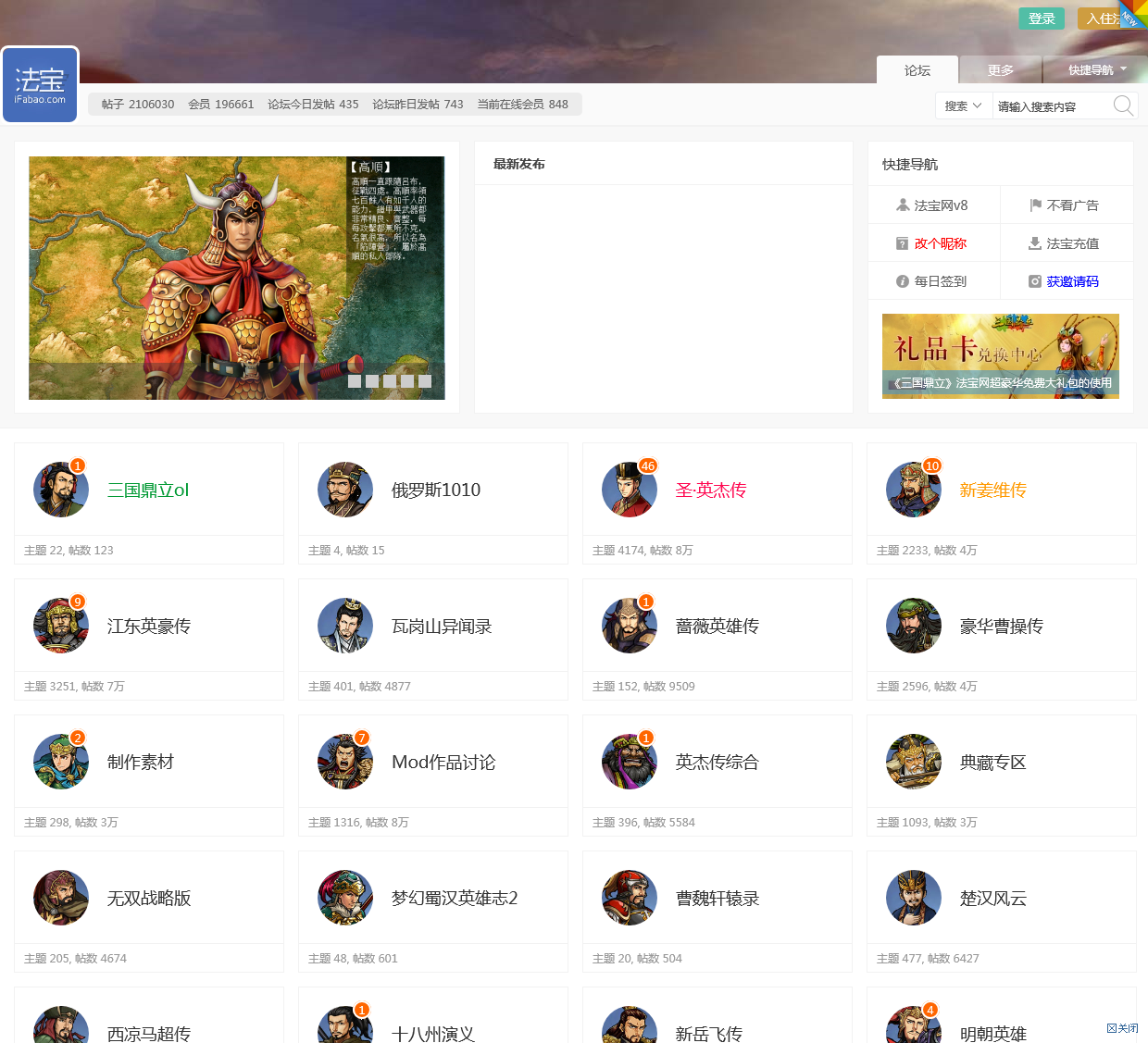Click the info icon beside 每日签到

click(903, 281)
